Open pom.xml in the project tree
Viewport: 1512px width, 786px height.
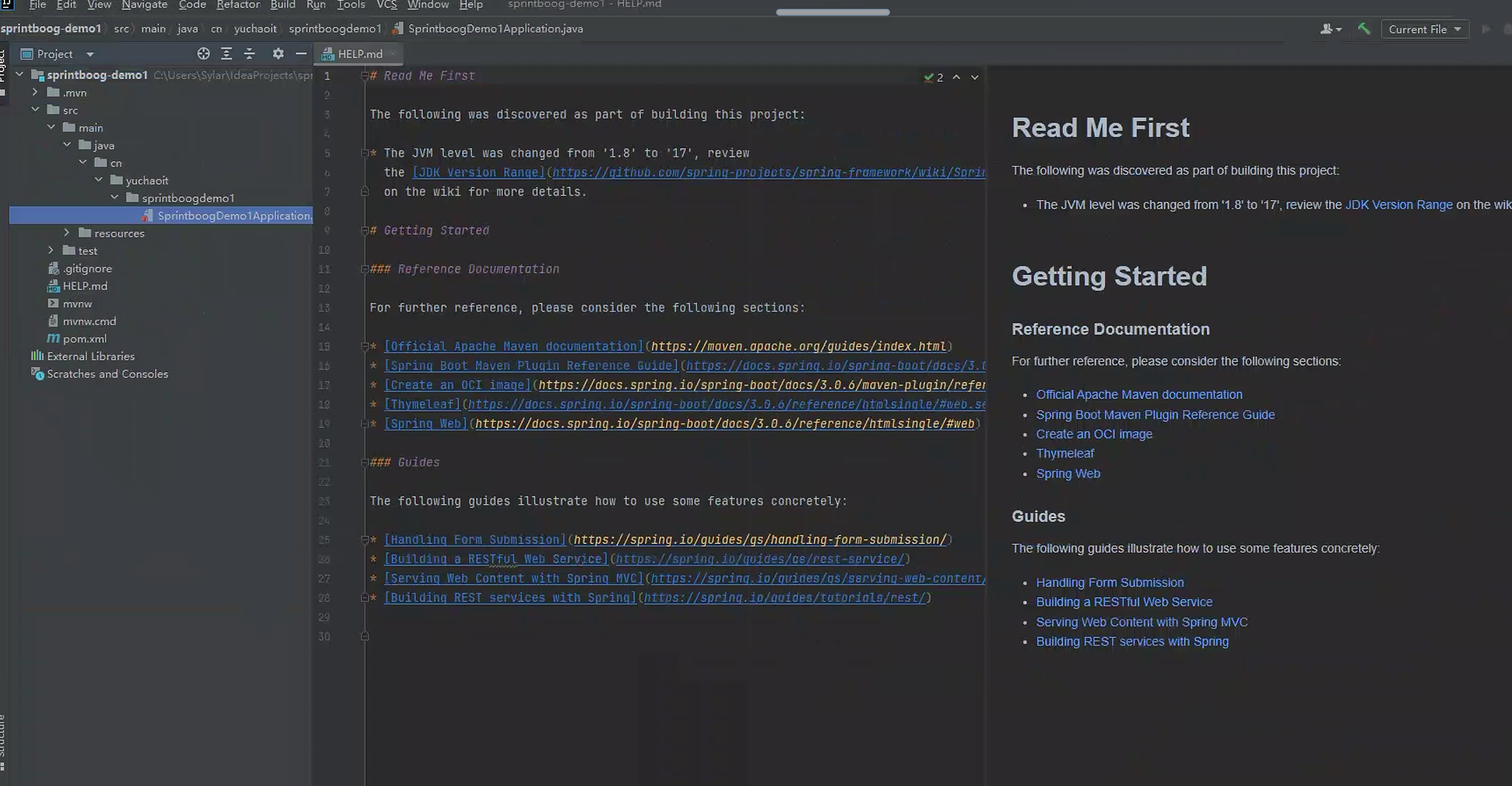[84, 339]
